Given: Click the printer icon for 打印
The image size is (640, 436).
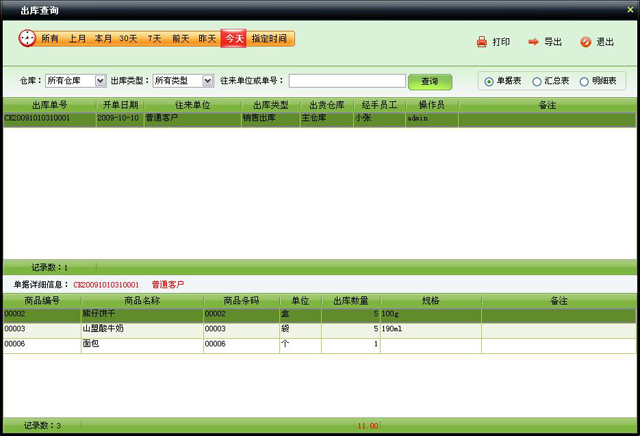Looking at the screenshot, I should (x=481, y=42).
